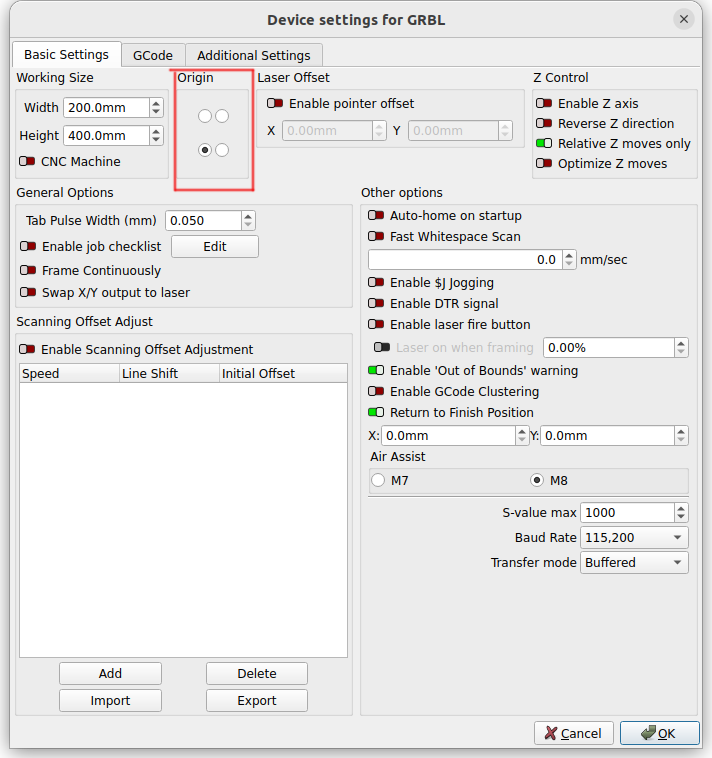
Task: Close the Device settings dialog
Action: click(683, 19)
